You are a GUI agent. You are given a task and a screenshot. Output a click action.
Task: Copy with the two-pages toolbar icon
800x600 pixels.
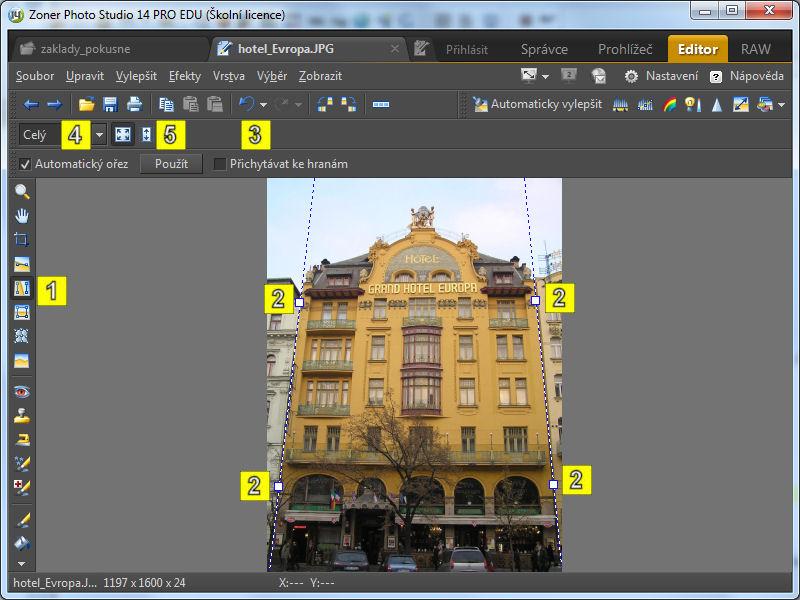pos(166,105)
